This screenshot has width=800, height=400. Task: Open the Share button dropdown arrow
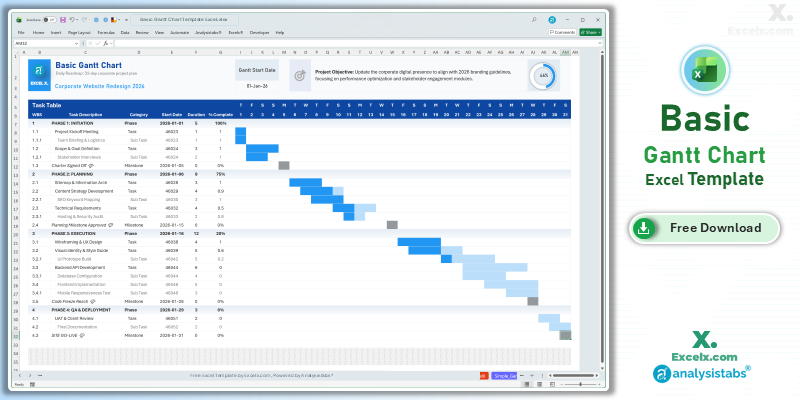pyautogui.click(x=599, y=32)
